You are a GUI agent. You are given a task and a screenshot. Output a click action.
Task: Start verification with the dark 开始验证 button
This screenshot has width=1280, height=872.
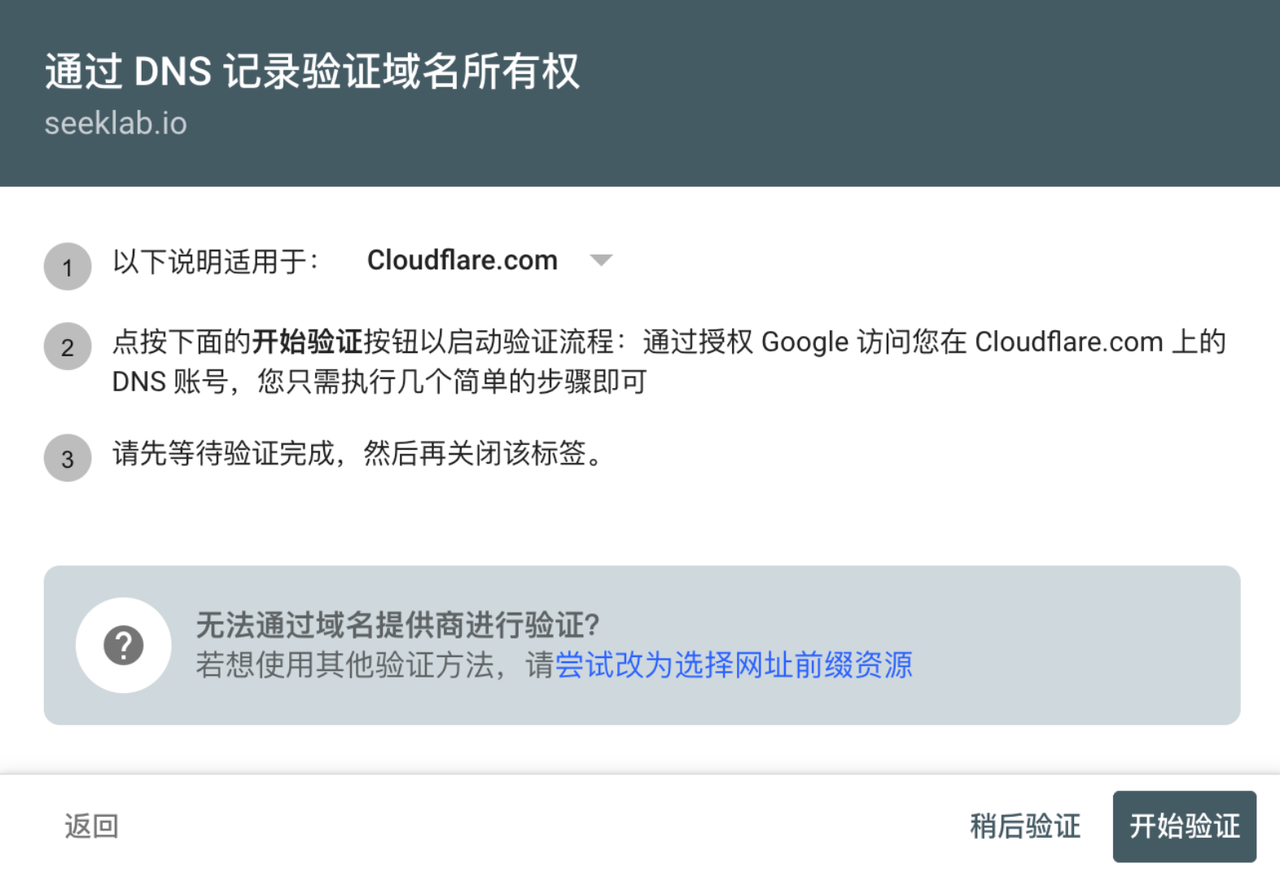click(x=1184, y=826)
